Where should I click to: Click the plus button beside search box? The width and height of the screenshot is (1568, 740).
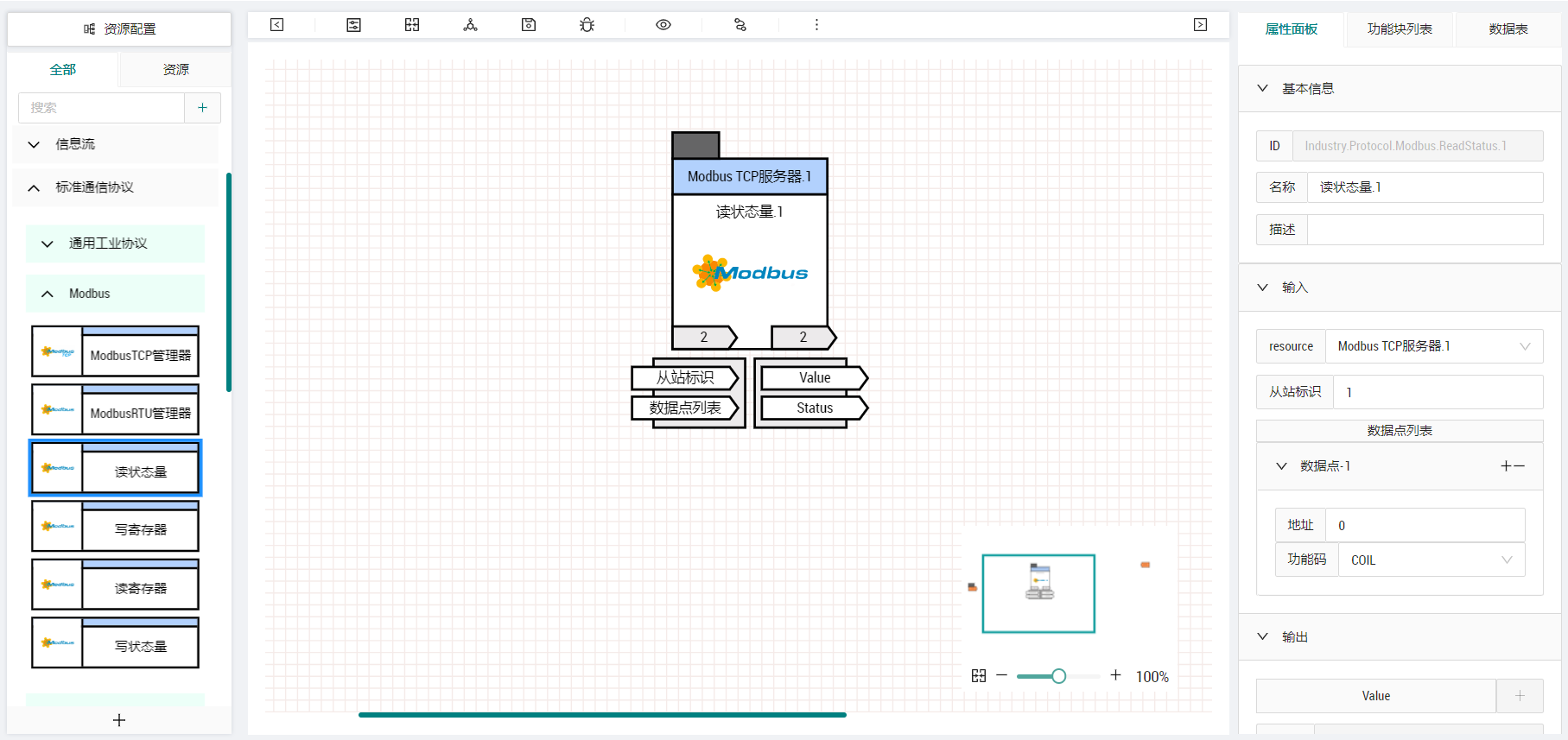(202, 108)
